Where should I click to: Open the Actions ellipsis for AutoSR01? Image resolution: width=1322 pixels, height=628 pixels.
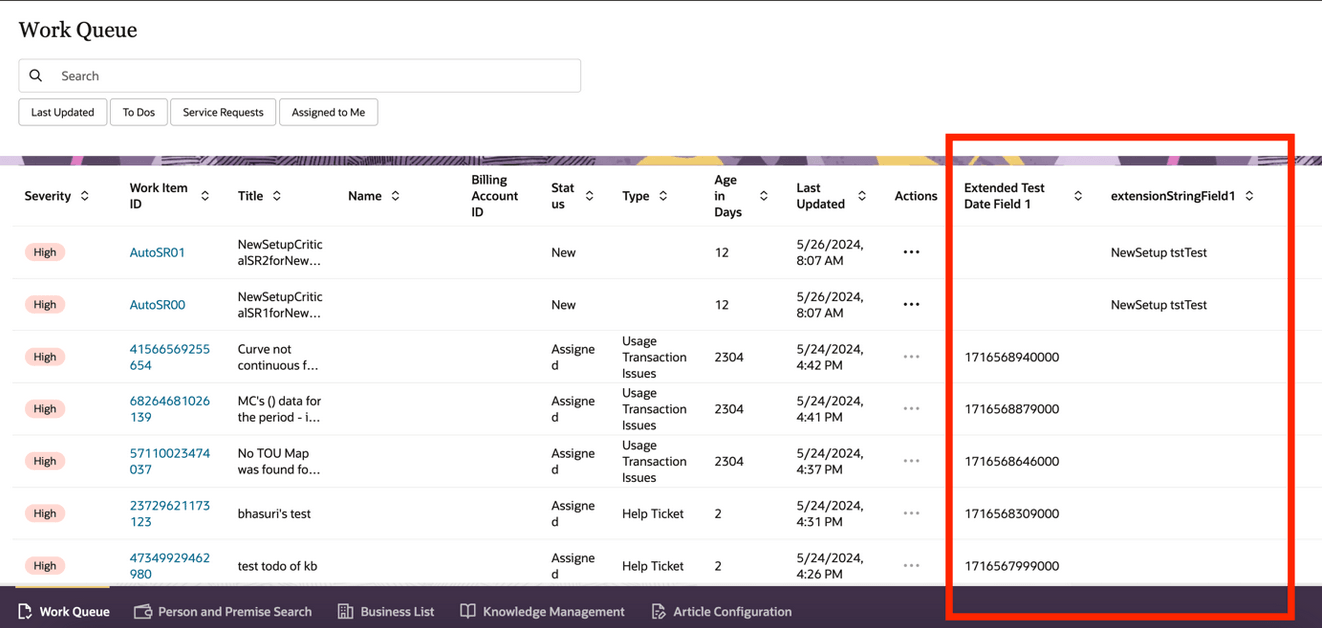click(x=911, y=252)
